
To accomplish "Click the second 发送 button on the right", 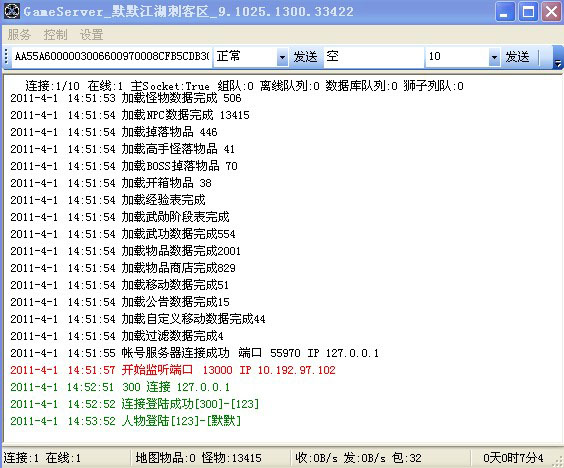I will click(517, 56).
